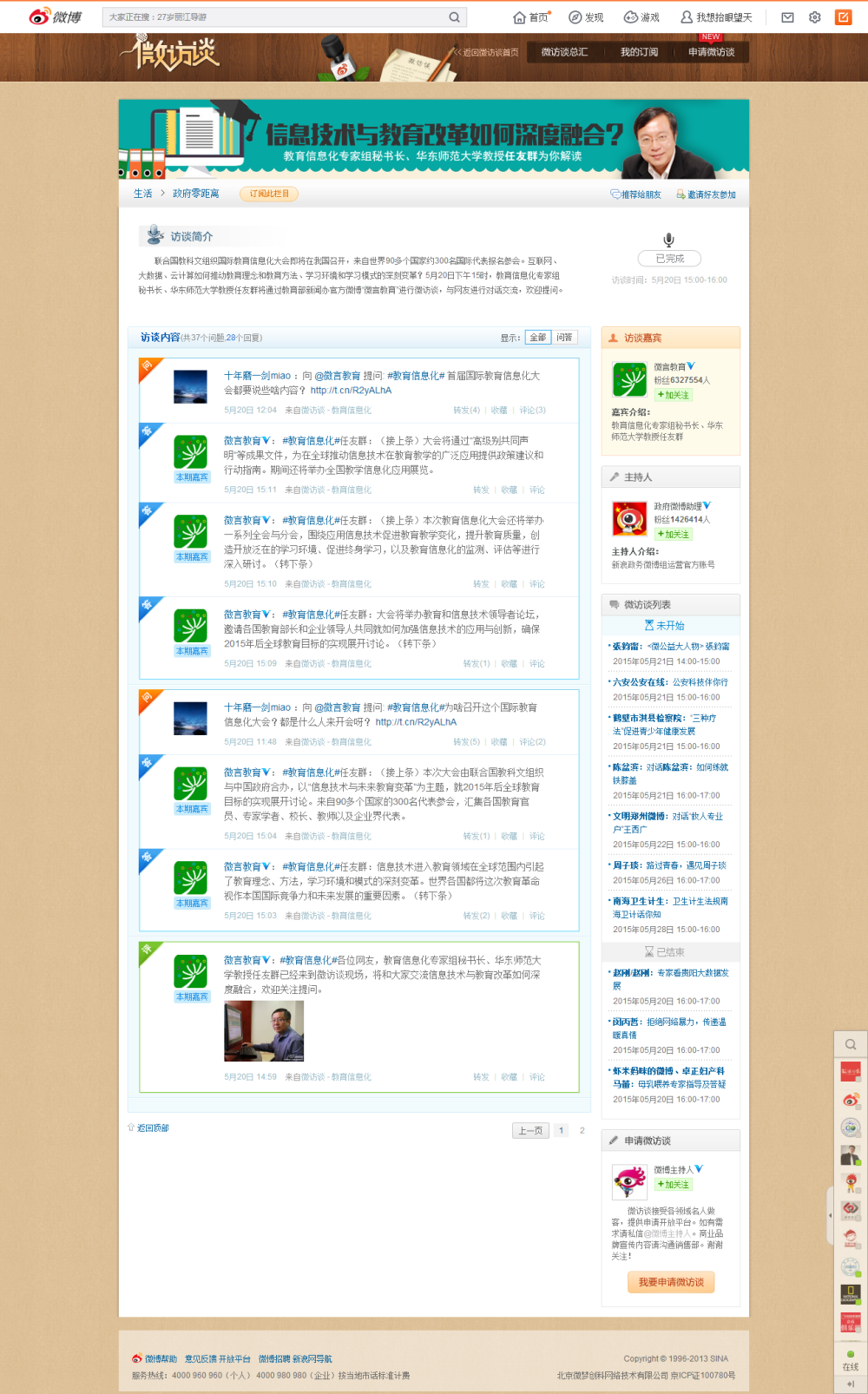Open search icon in floating chat sidebar

pyautogui.click(x=851, y=1044)
